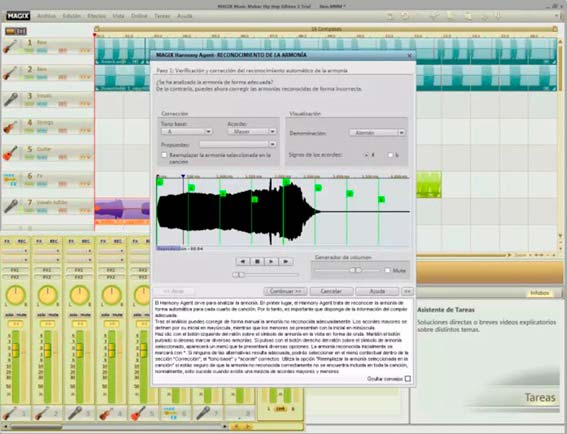
Task: Toggle FX button on mixer channel 1
Action: pyautogui.click(x=7, y=241)
